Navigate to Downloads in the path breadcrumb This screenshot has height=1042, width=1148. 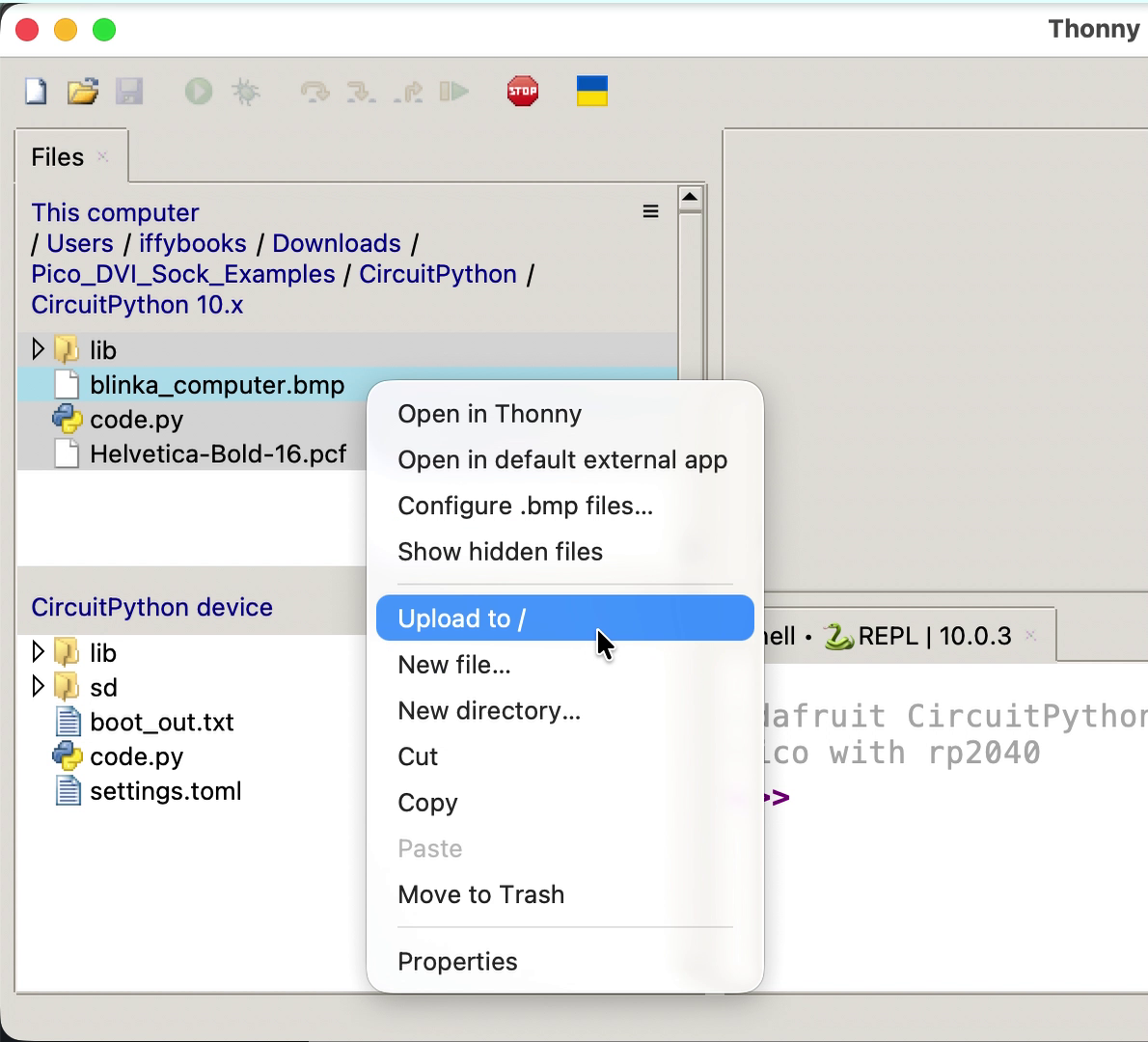pyautogui.click(x=336, y=243)
